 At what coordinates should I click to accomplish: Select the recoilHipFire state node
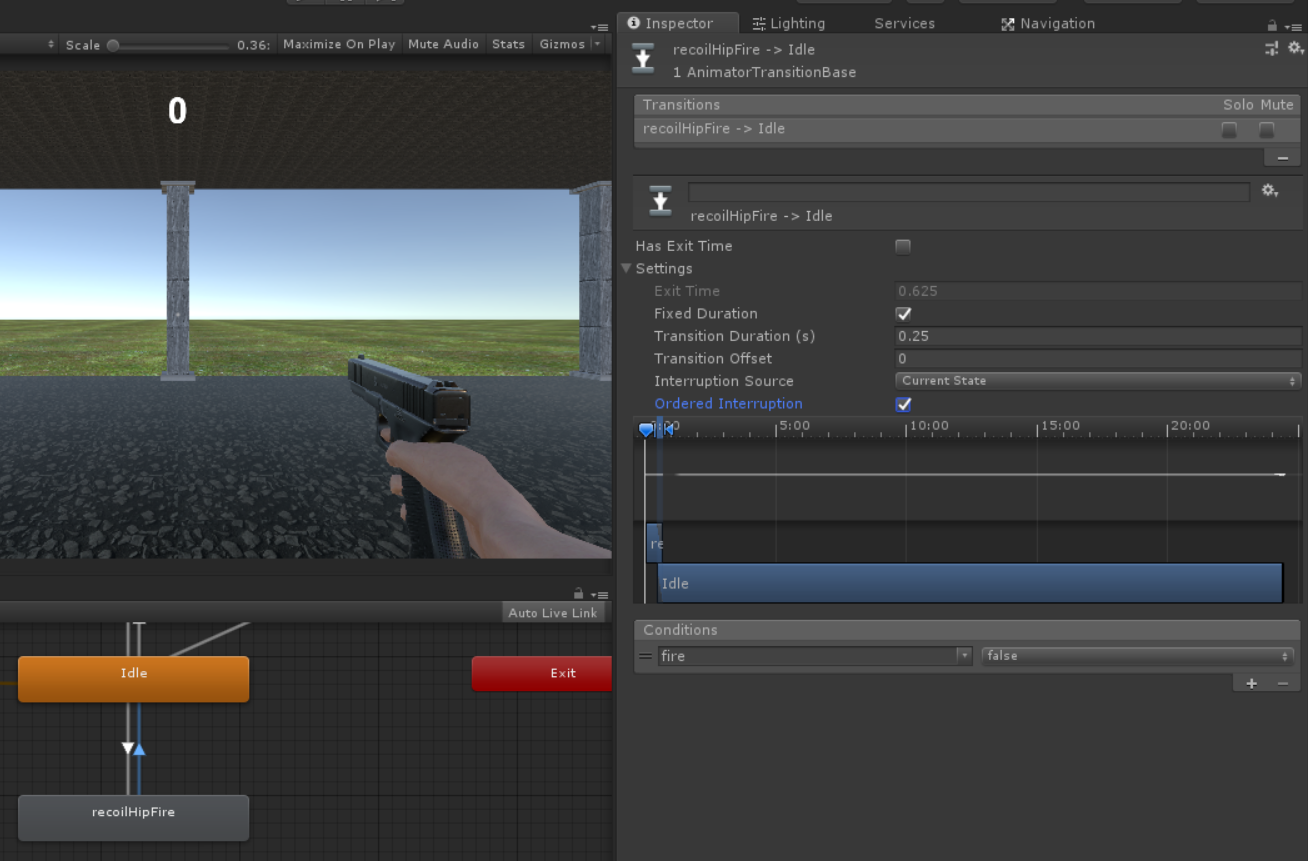(133, 818)
